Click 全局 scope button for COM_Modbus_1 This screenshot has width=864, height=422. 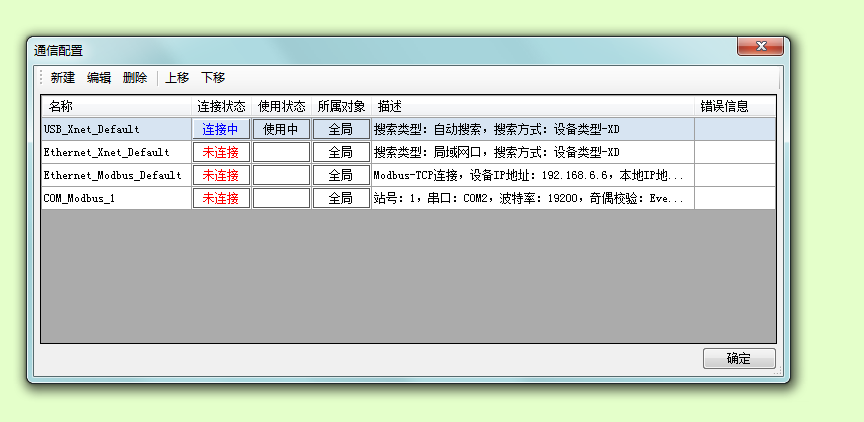tap(341, 198)
